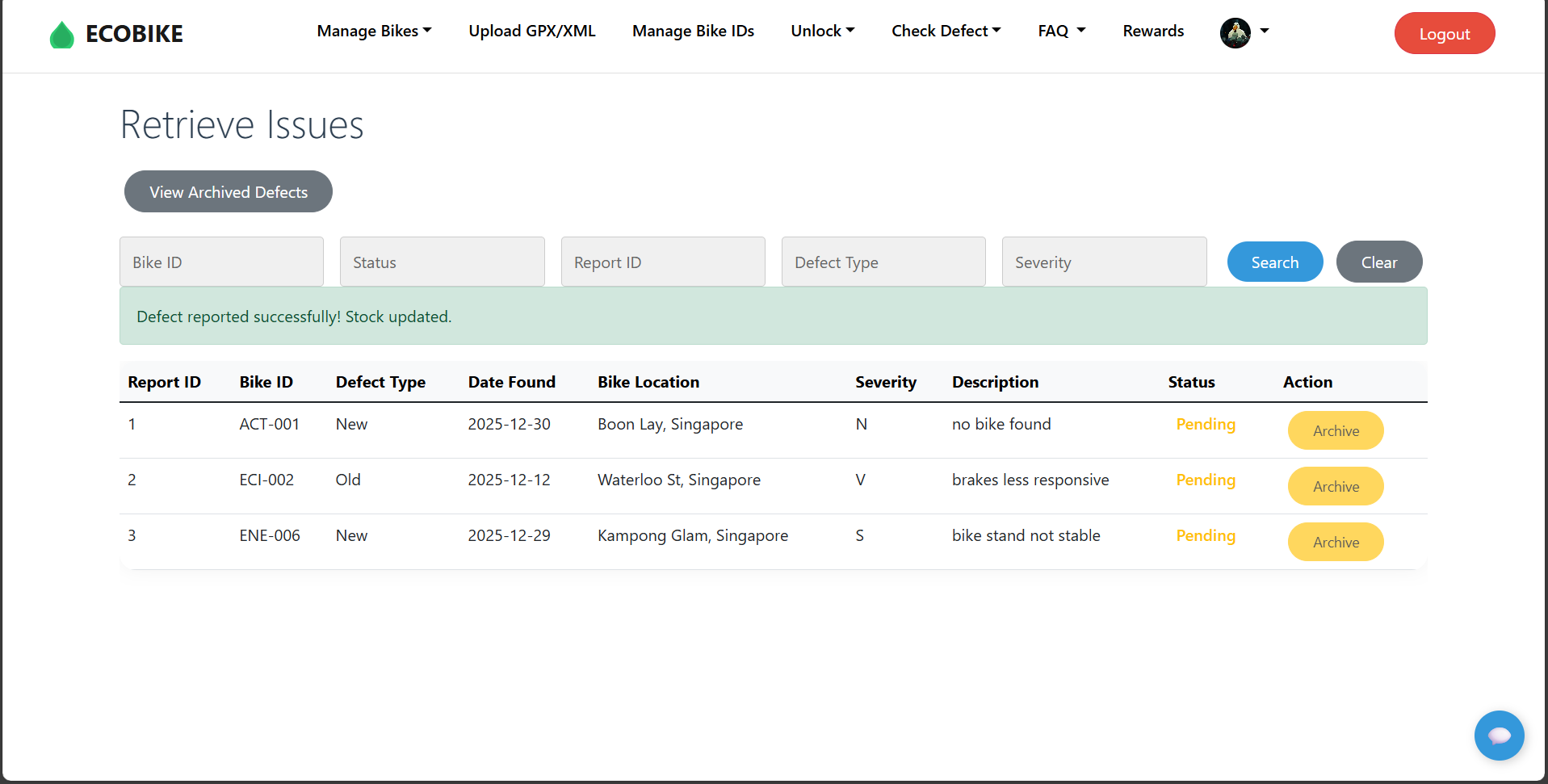Archive the ENE-006 defect report
1548x784 pixels.
(1335, 542)
